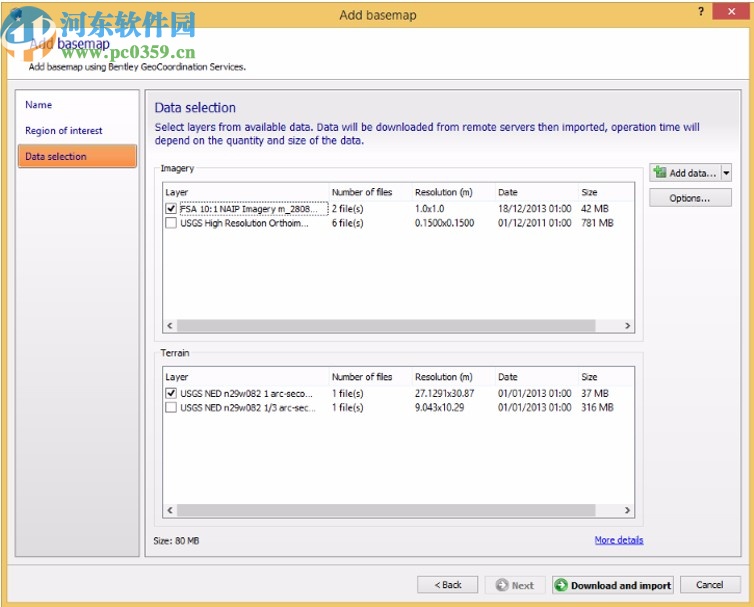Click the Back button
This screenshot has width=754, height=607.
point(448,585)
